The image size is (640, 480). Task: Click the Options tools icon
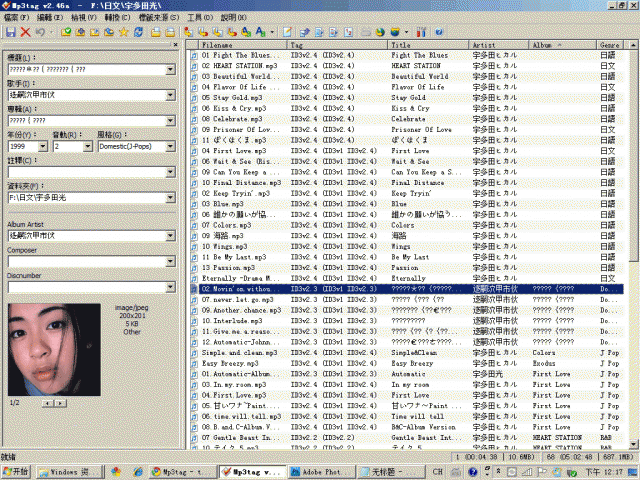point(421,32)
